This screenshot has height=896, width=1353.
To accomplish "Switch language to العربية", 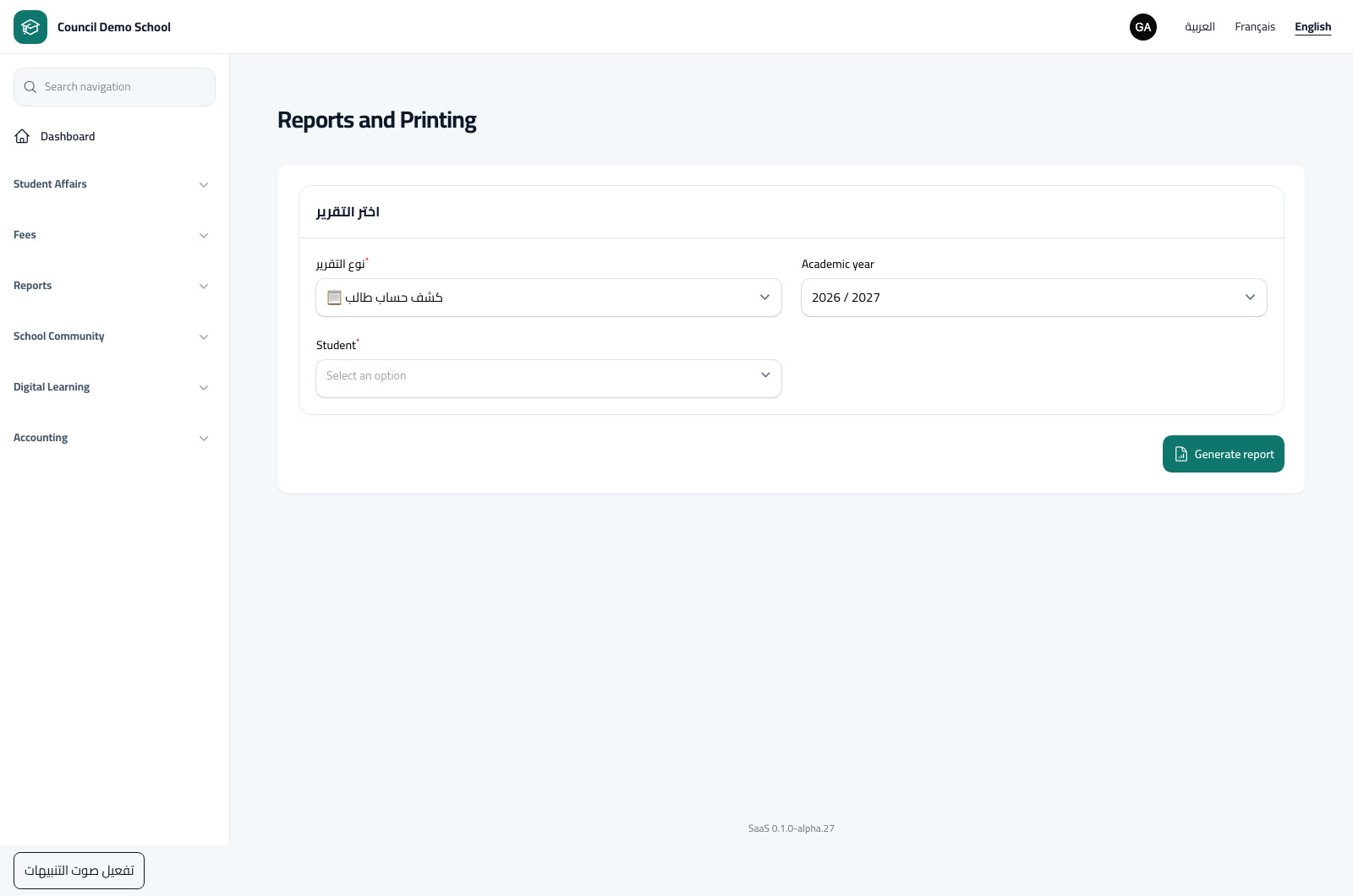I will point(1199,27).
